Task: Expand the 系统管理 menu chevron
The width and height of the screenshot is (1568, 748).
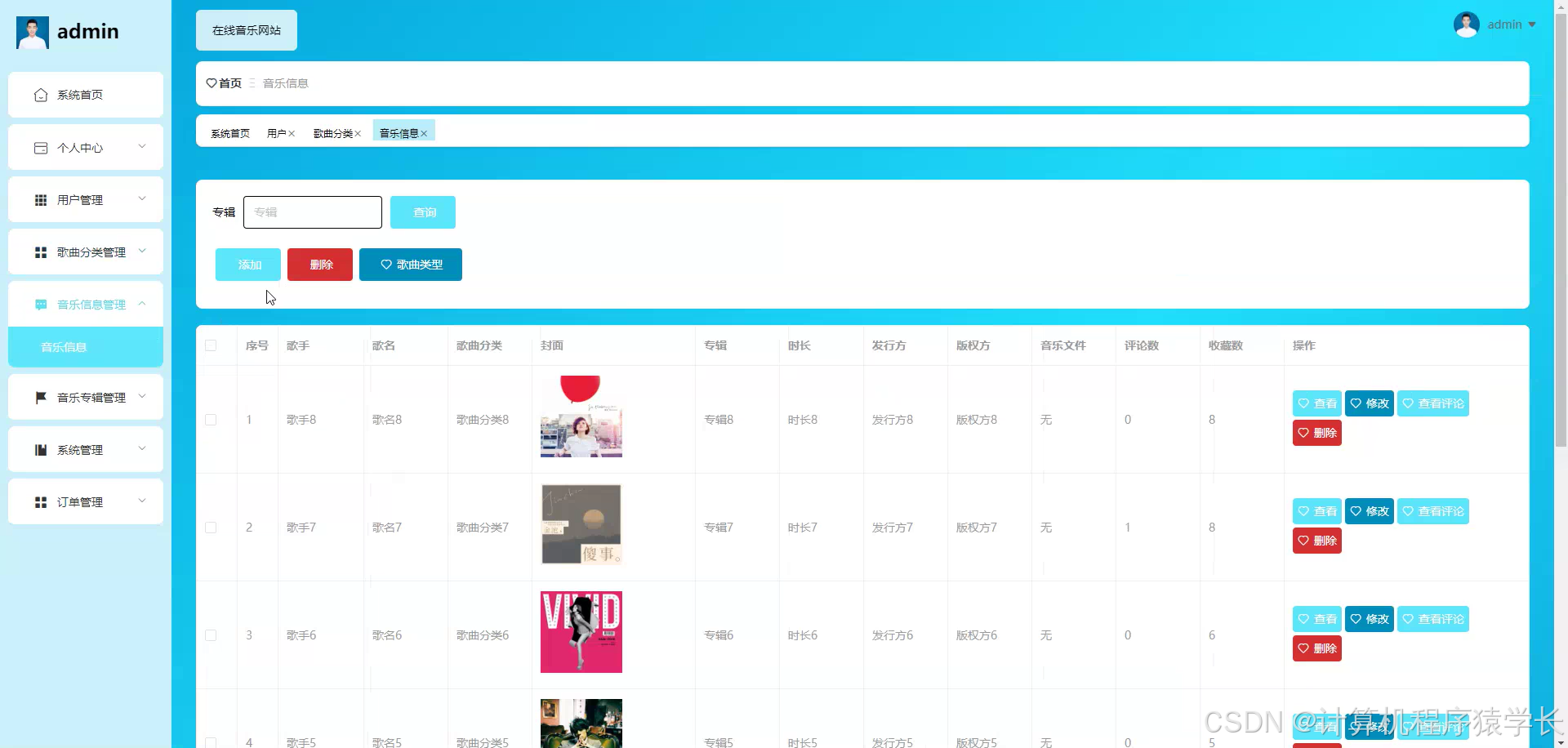Action: pos(142,449)
